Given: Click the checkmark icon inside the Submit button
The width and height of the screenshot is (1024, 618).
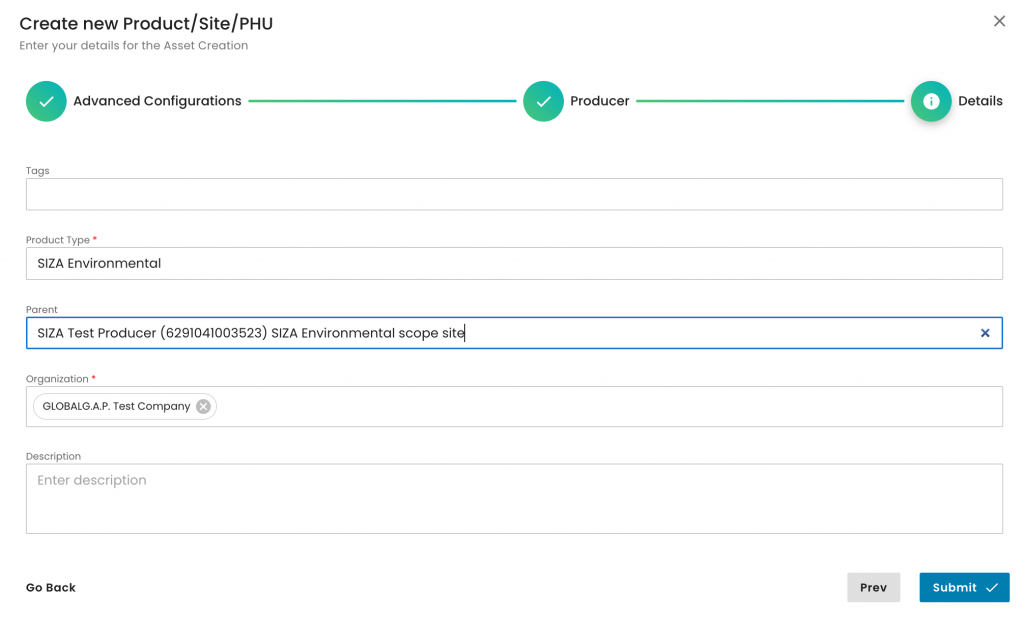Looking at the screenshot, I should (x=991, y=588).
